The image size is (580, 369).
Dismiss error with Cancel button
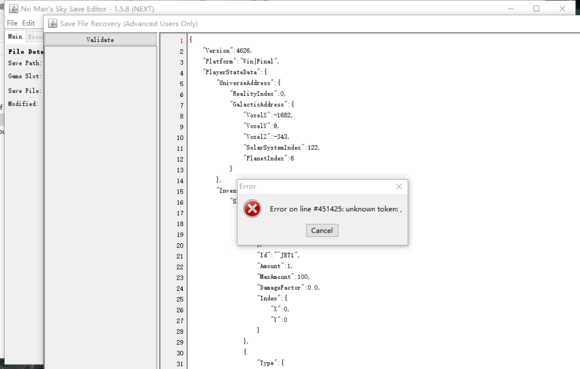coord(322,230)
